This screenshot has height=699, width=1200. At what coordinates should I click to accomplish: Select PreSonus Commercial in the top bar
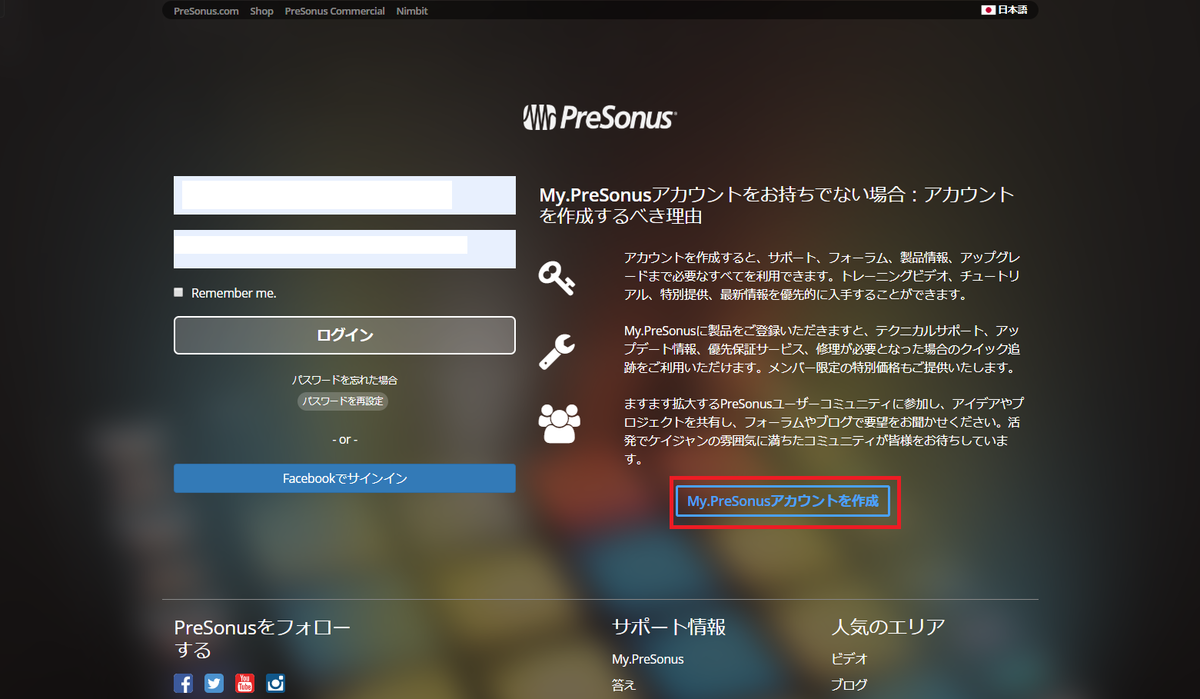click(334, 10)
